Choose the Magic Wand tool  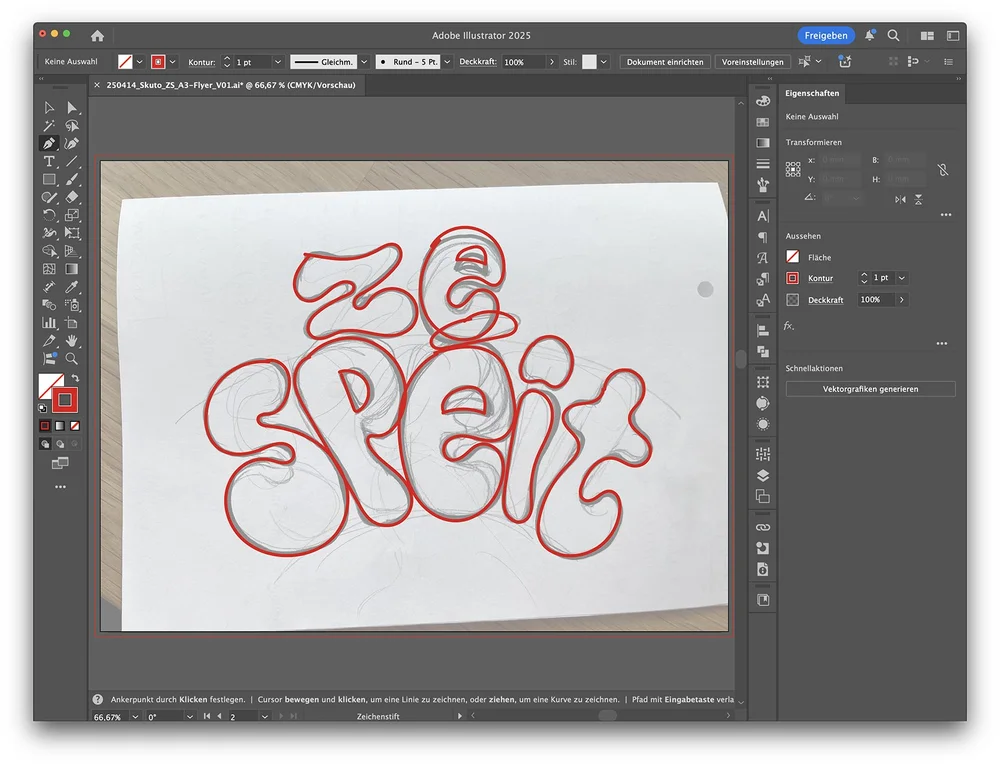pos(49,126)
